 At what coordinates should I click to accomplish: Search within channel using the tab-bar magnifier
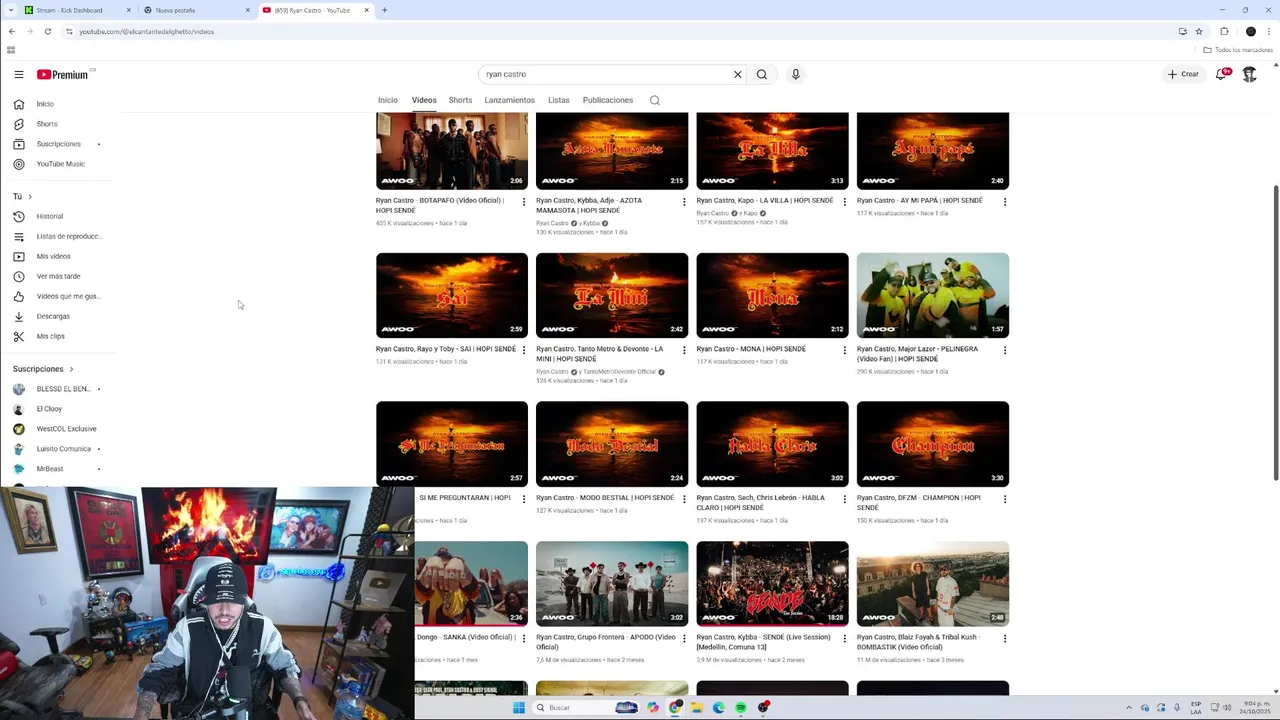655,100
